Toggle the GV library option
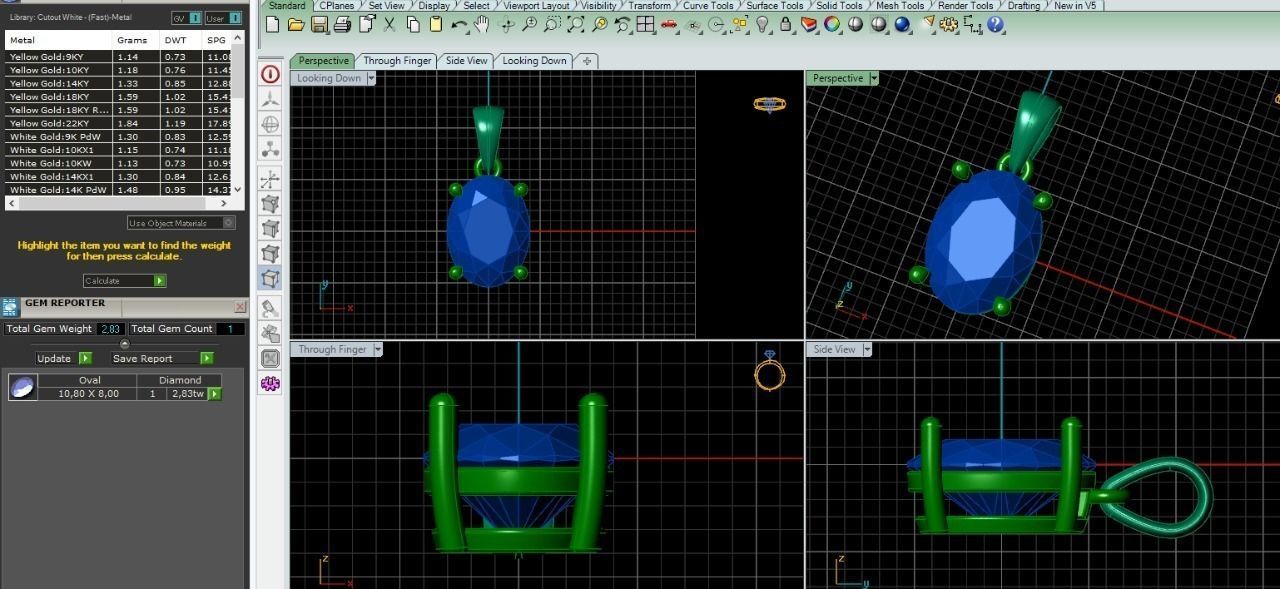 [x=185, y=18]
